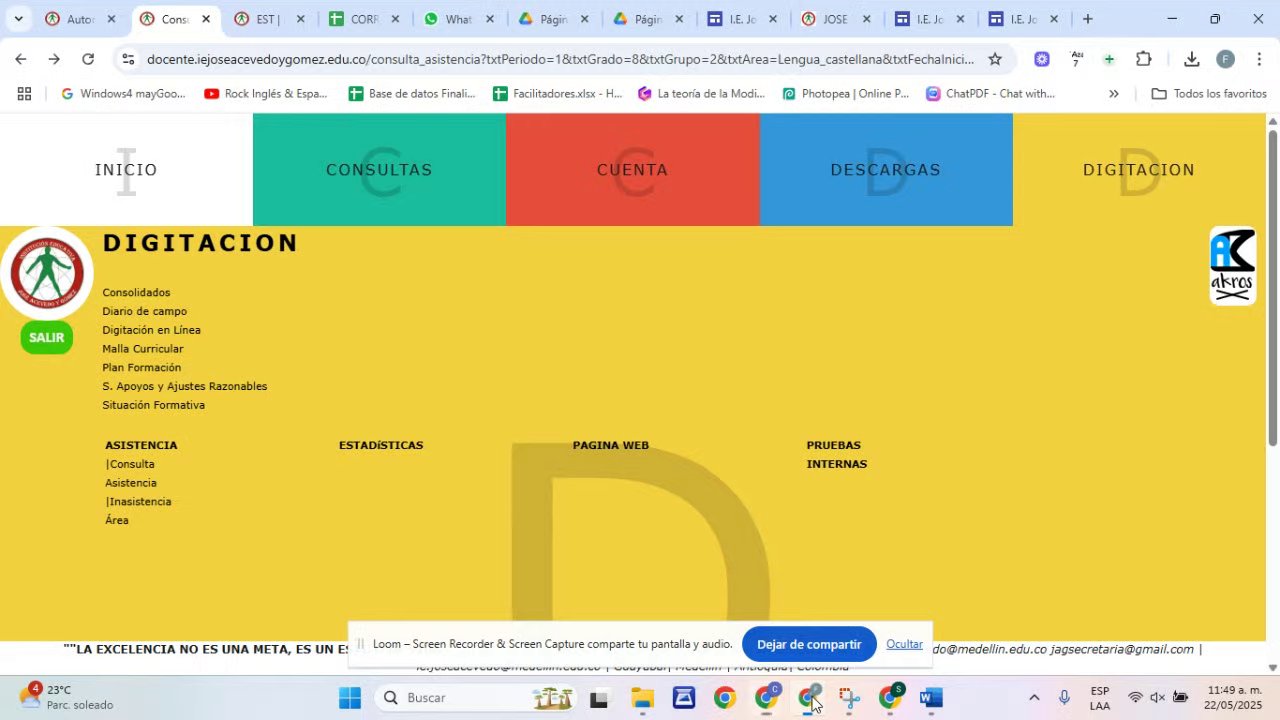Open the Malla Curricular link
The image size is (1280, 720).
pyautogui.click(x=142, y=349)
